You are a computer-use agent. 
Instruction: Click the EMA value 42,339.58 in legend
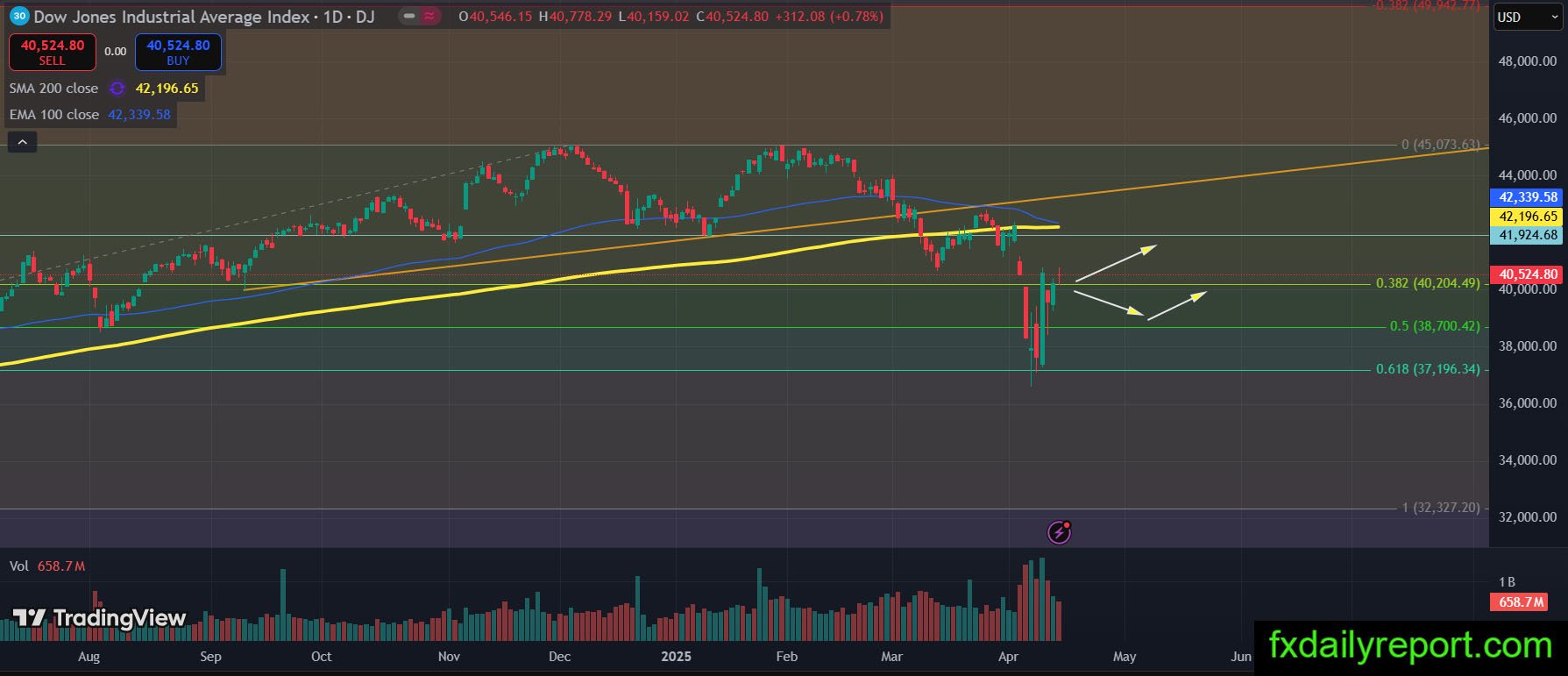click(x=139, y=115)
